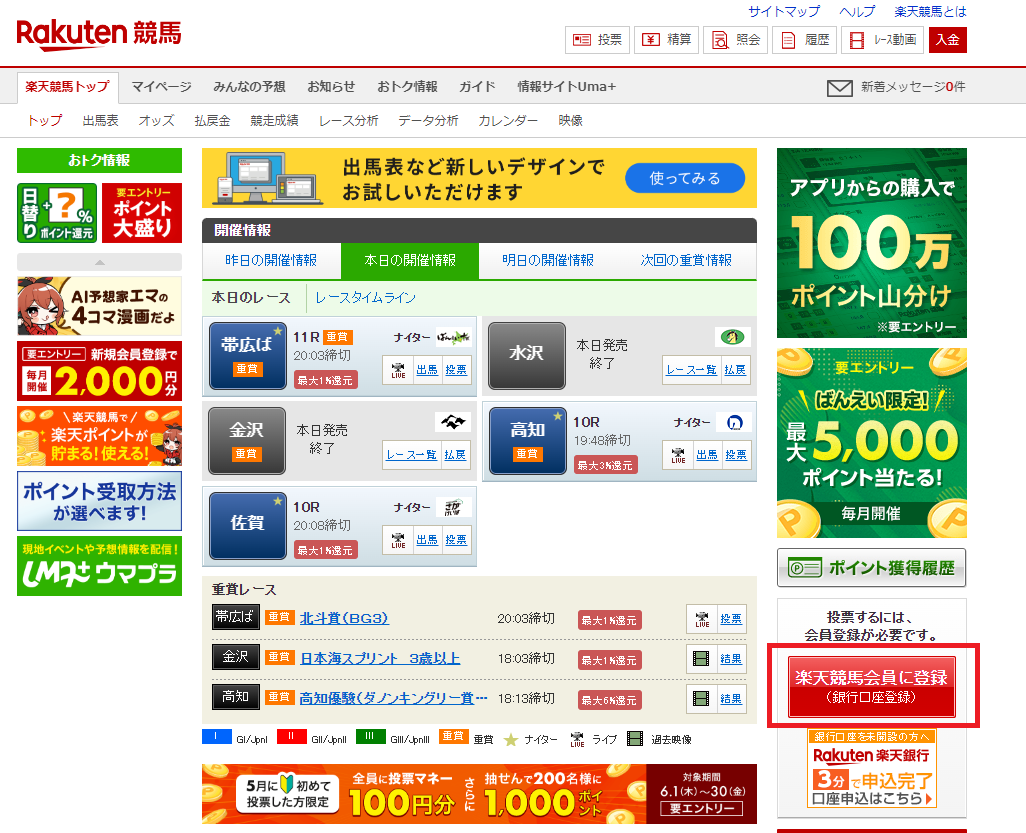Open カレンダー in the sub menu
Image resolution: width=1026 pixels, height=833 pixels.
pos(508,120)
